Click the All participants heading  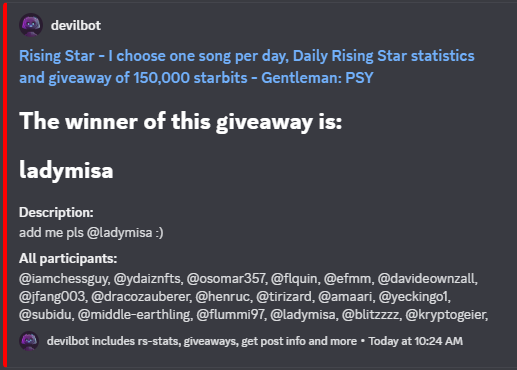click(68, 259)
